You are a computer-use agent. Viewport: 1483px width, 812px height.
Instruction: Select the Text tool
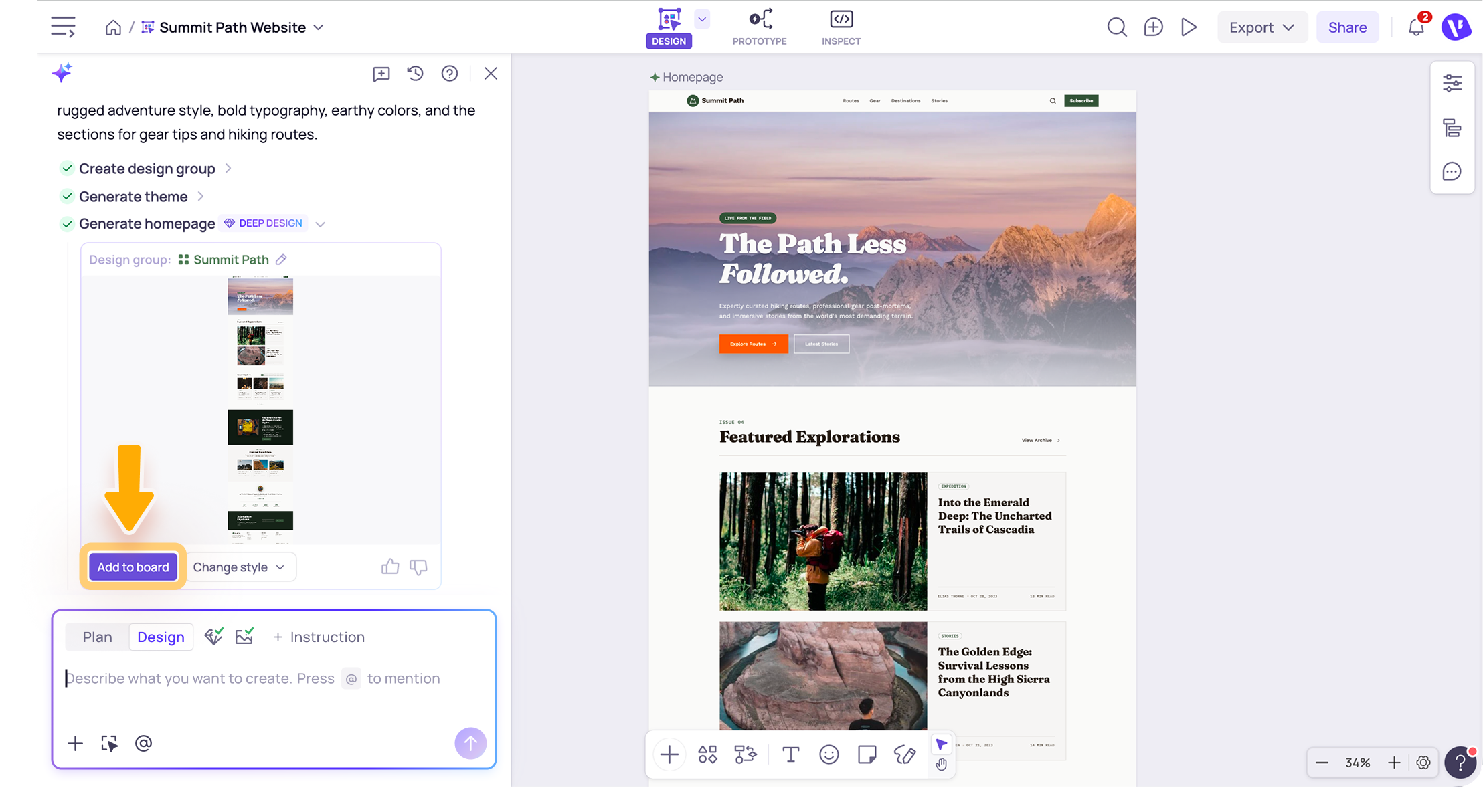[x=790, y=754]
